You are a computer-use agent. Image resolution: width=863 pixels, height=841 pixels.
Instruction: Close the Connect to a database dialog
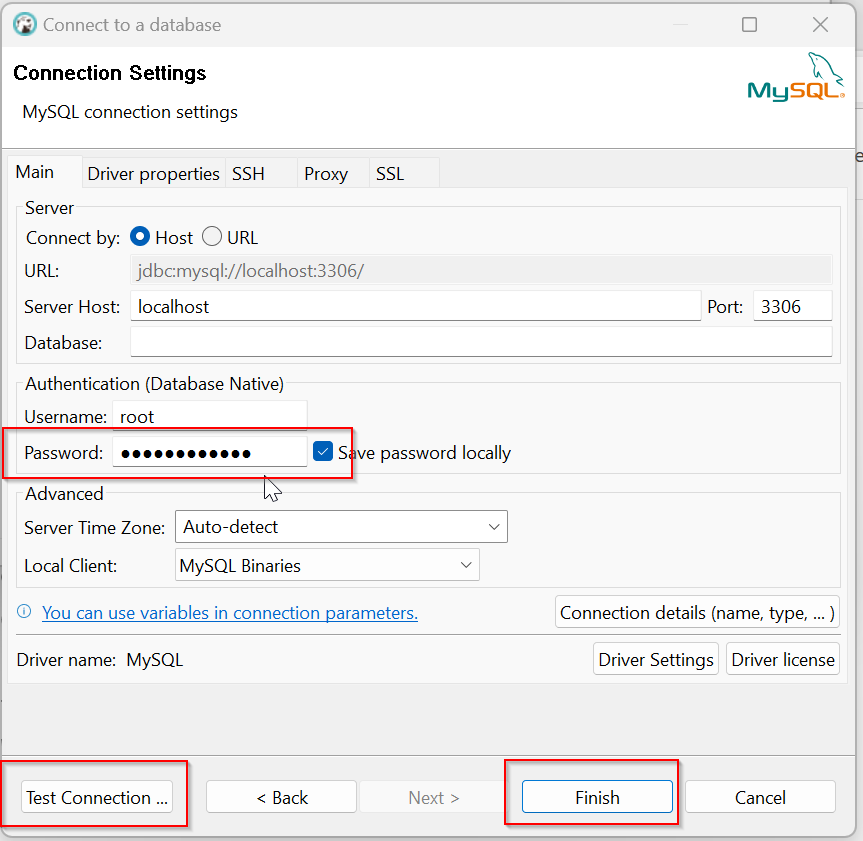[820, 25]
